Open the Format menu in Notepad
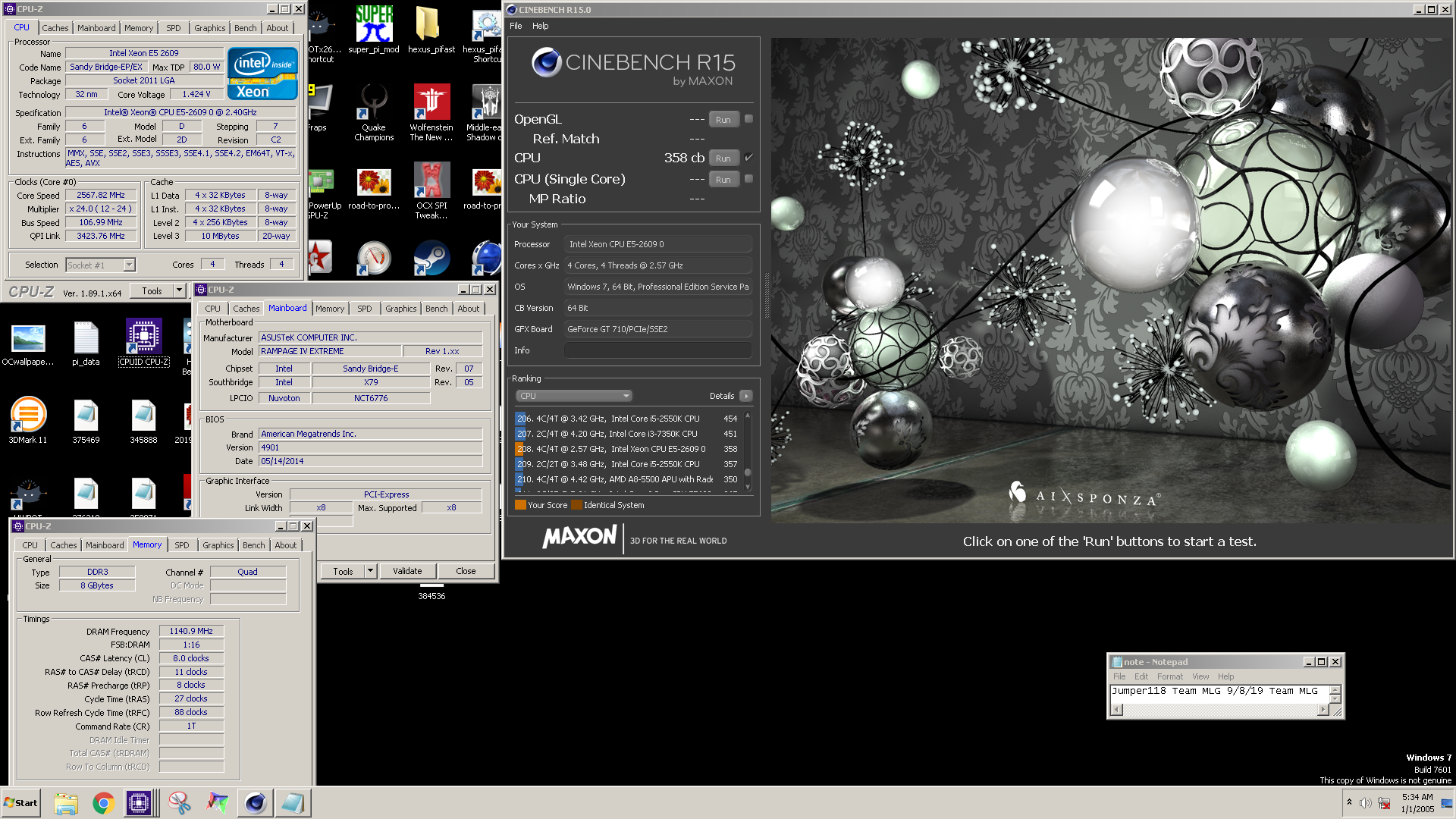Screen dimensions: 1456x819 (1169, 676)
